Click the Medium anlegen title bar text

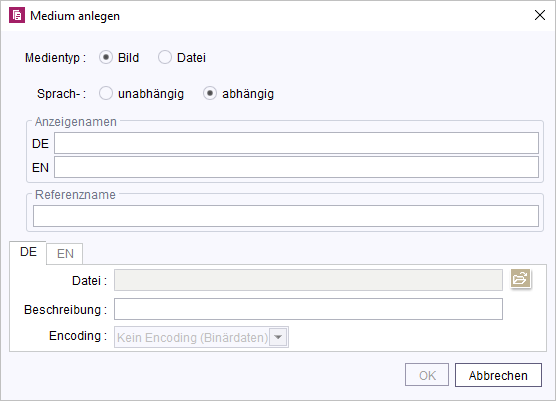tap(75, 16)
